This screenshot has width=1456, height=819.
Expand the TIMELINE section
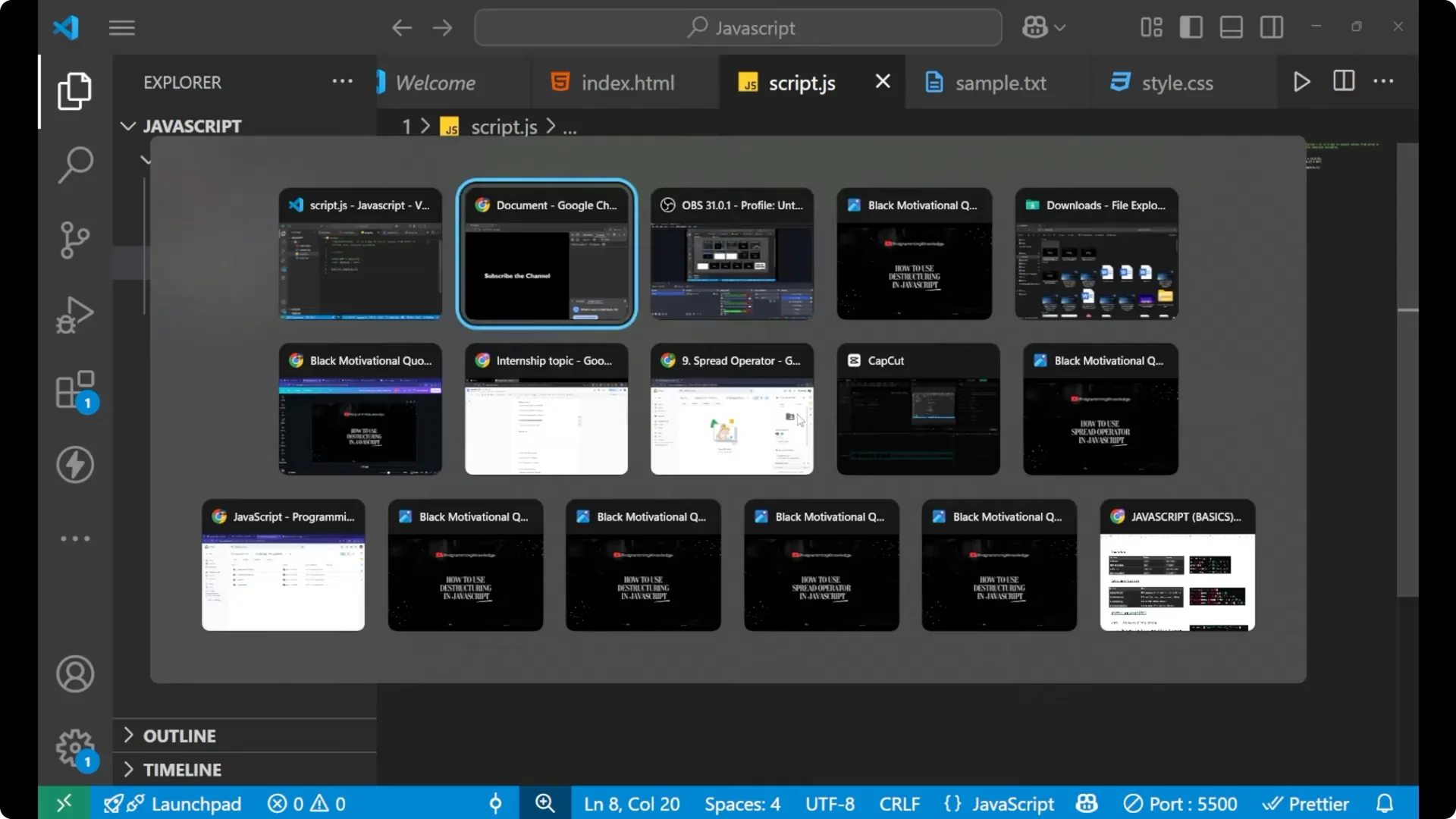tap(182, 770)
